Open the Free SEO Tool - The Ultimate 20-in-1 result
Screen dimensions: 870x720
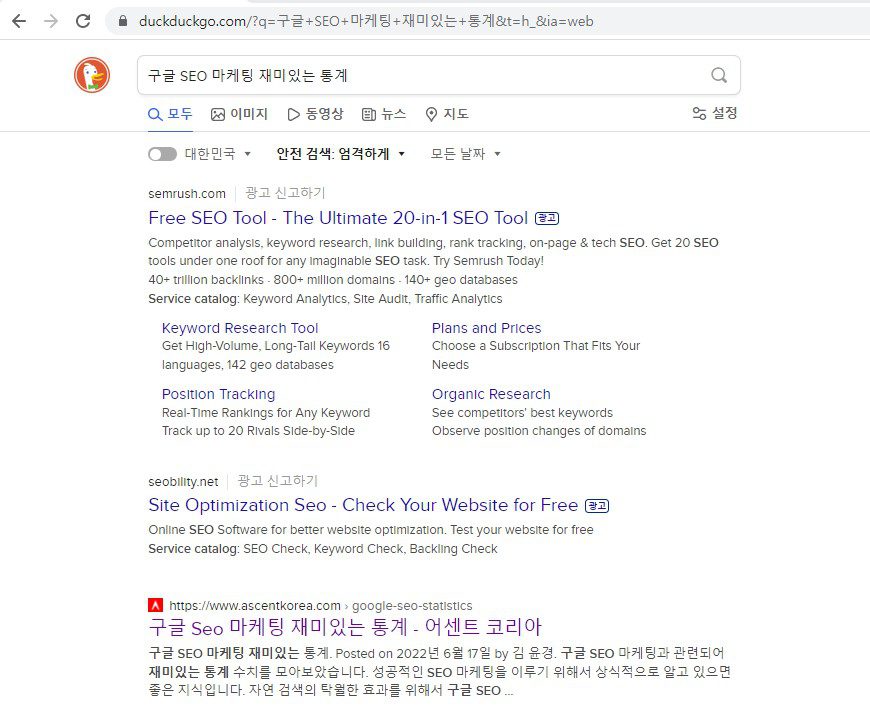pyautogui.click(x=338, y=218)
